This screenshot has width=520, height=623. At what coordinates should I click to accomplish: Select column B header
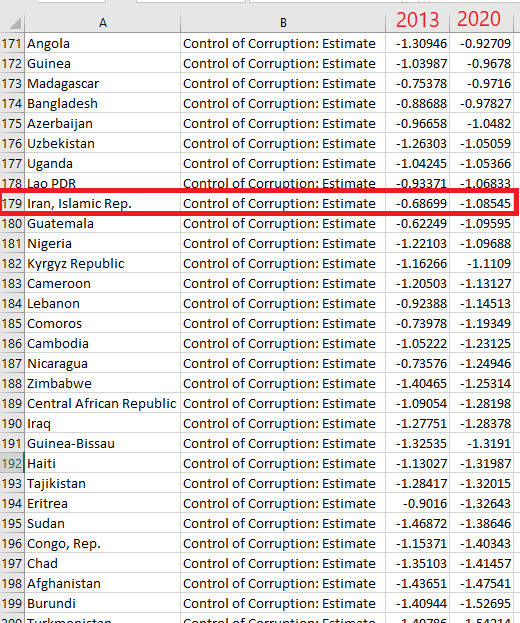283,23
